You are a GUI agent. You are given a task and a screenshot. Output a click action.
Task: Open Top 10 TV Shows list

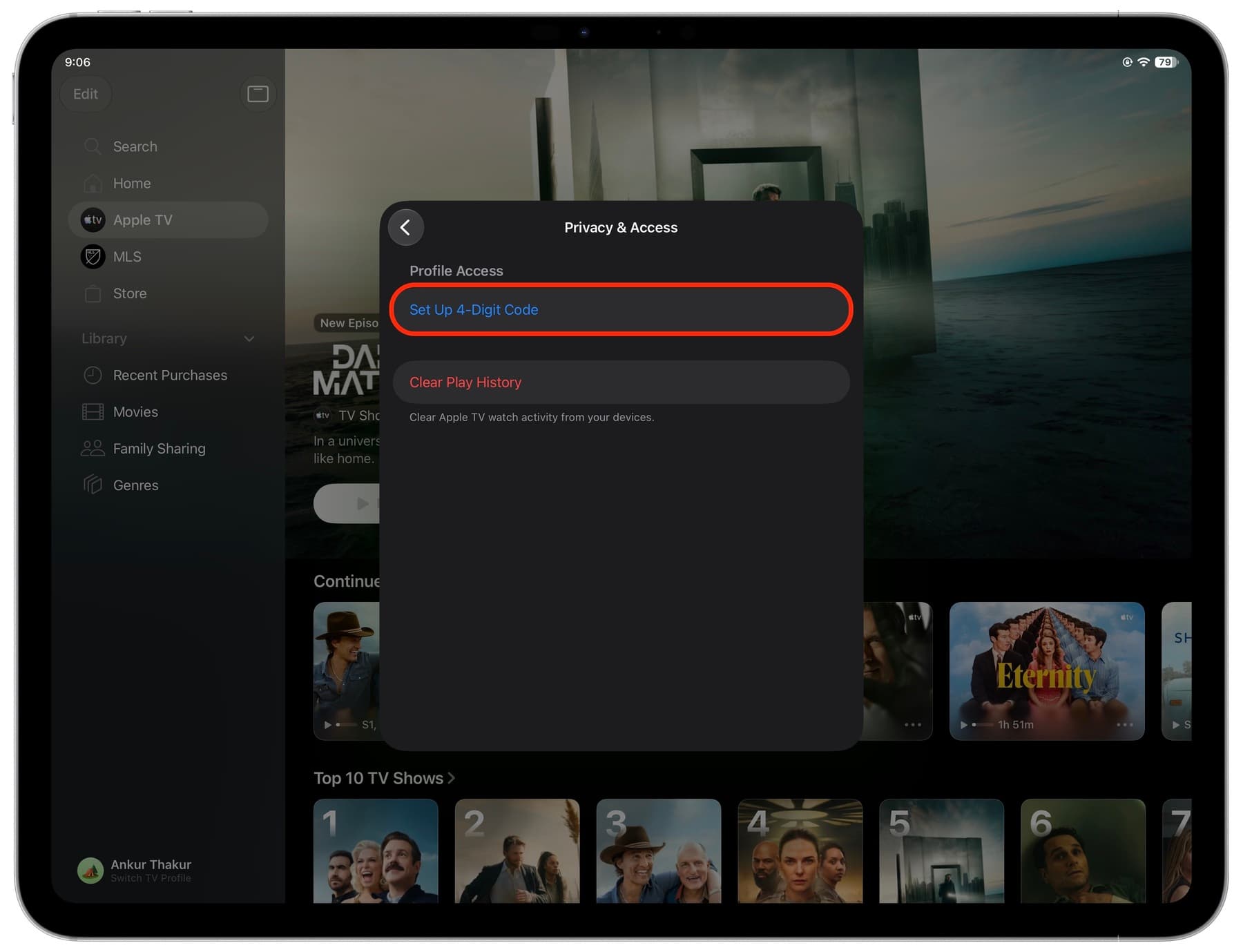384,778
